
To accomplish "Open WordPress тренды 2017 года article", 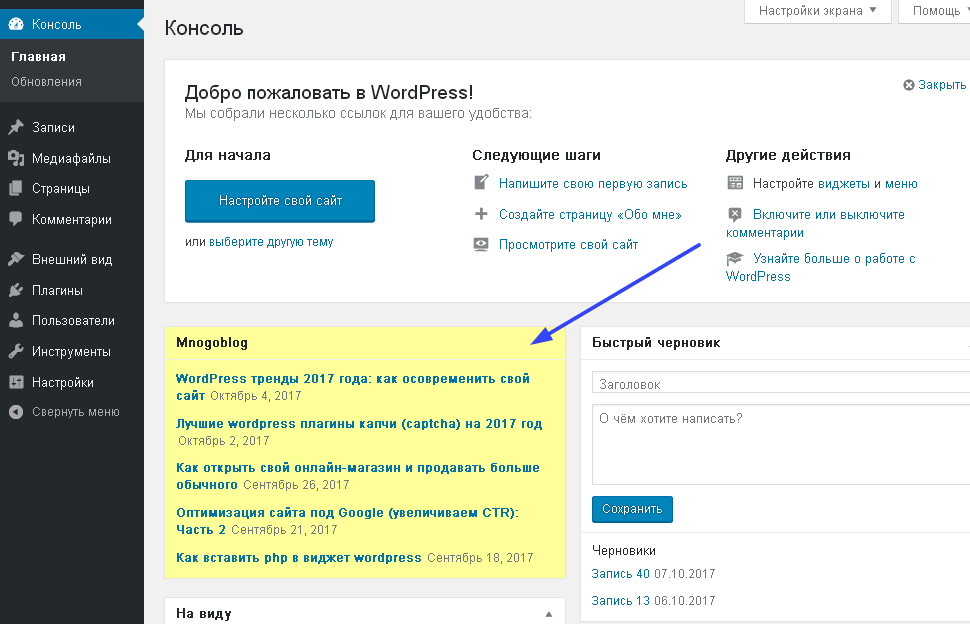I will point(353,387).
